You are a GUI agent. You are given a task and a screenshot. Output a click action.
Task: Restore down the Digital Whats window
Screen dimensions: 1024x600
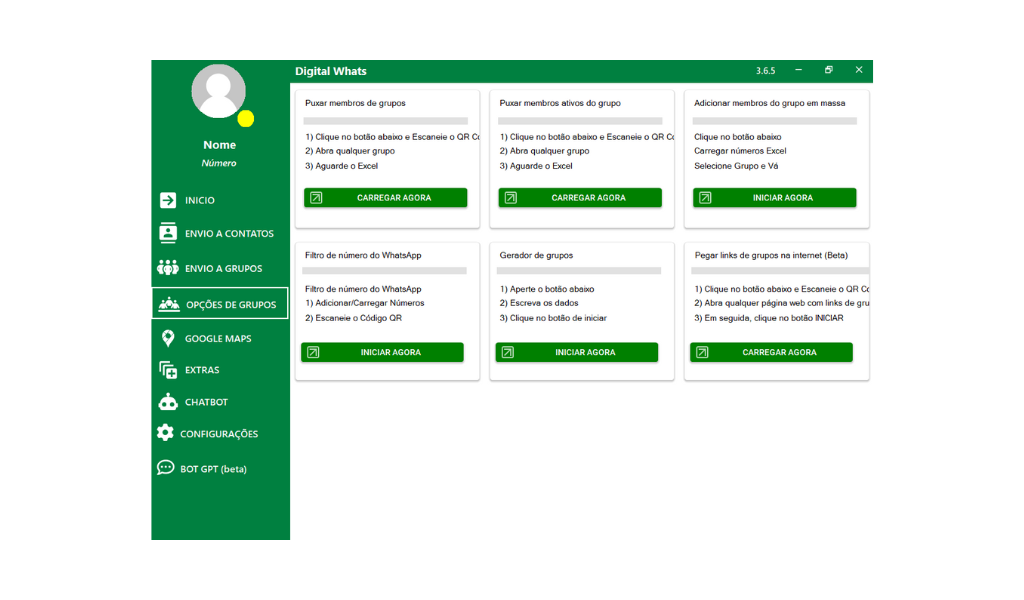click(x=829, y=70)
